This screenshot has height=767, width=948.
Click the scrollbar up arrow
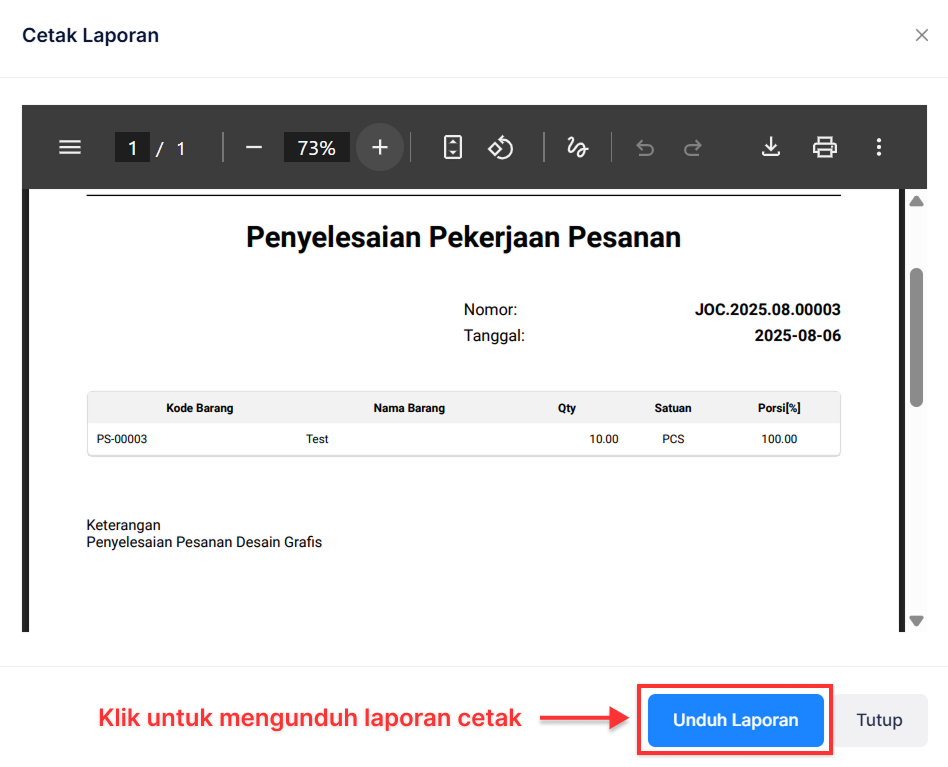(x=916, y=200)
